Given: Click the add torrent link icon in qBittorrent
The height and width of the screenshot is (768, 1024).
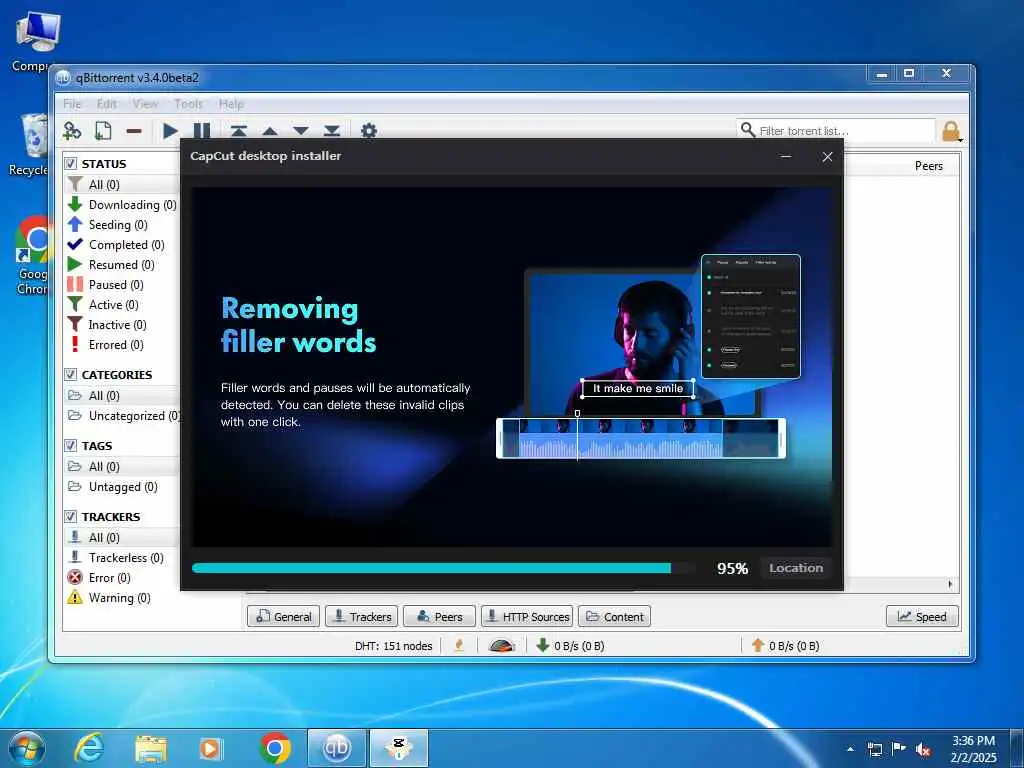Looking at the screenshot, I should pos(72,131).
